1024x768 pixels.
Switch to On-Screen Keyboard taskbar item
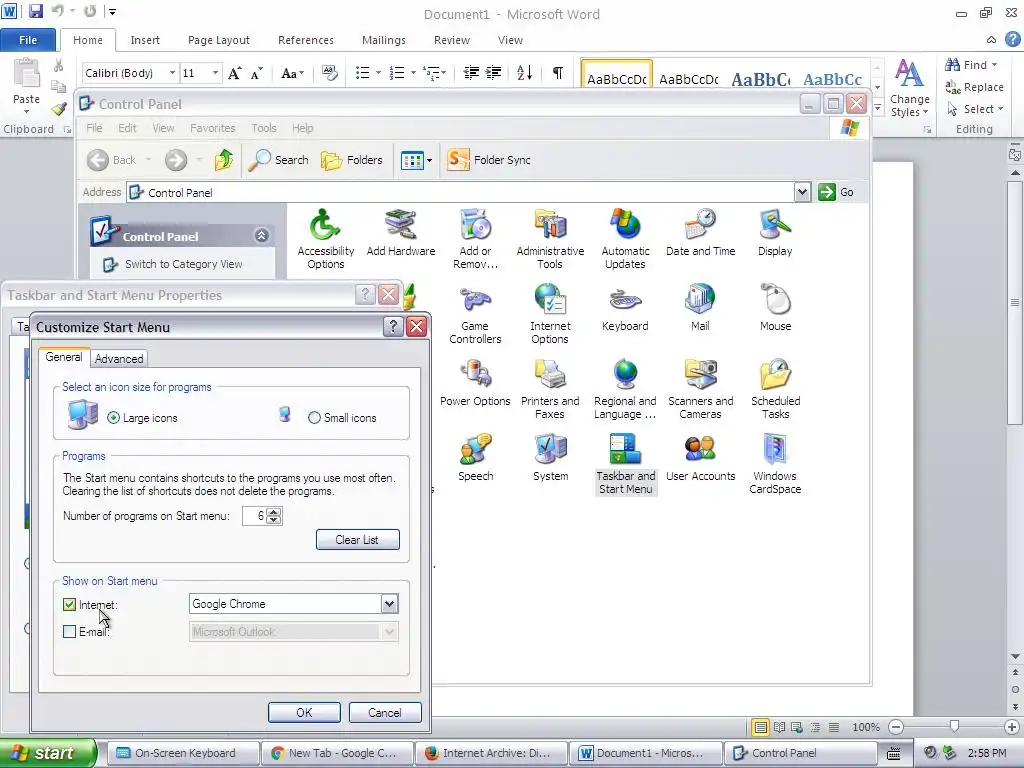point(182,753)
